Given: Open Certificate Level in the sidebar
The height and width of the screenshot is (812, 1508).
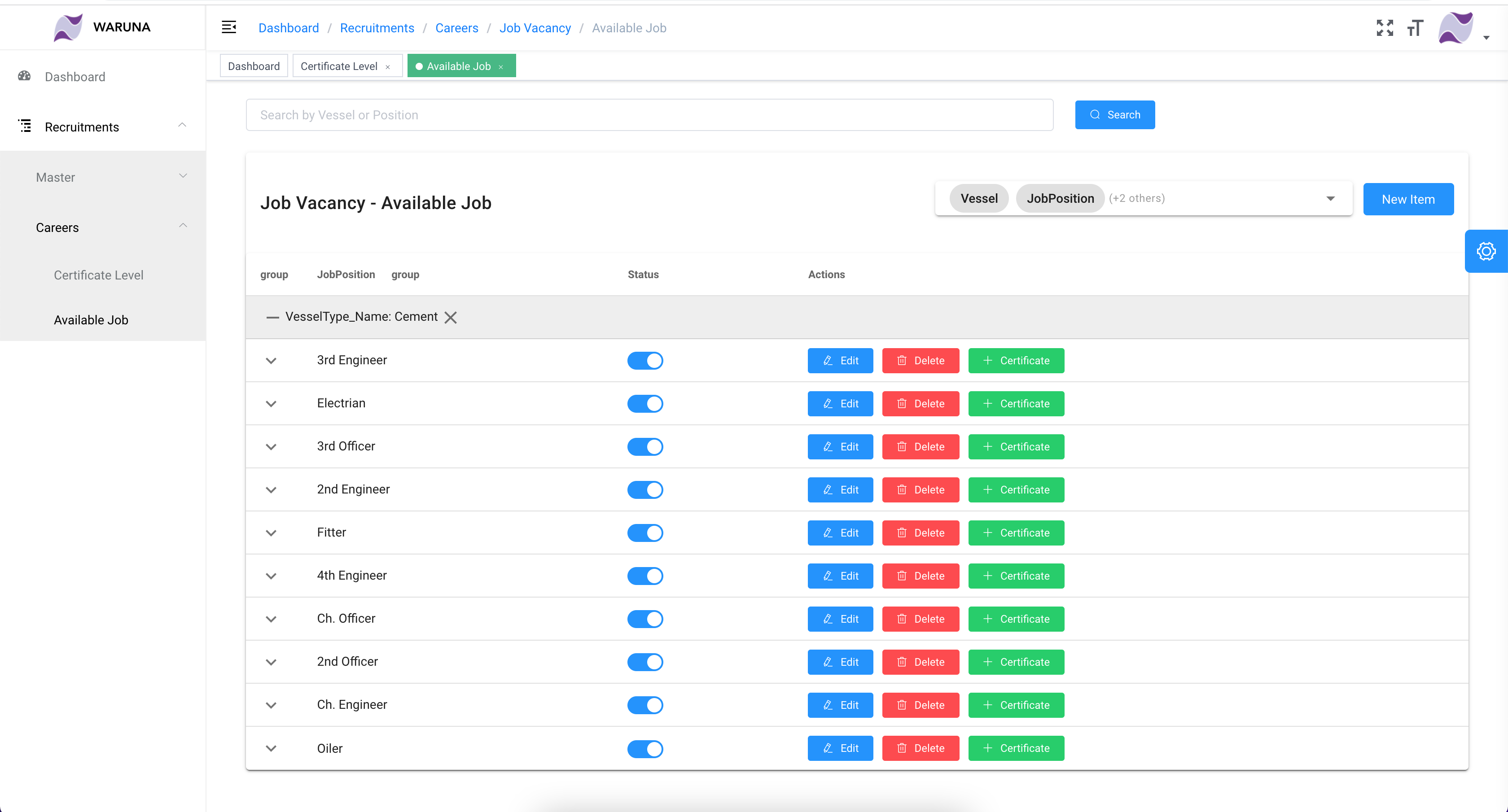Looking at the screenshot, I should (x=98, y=275).
